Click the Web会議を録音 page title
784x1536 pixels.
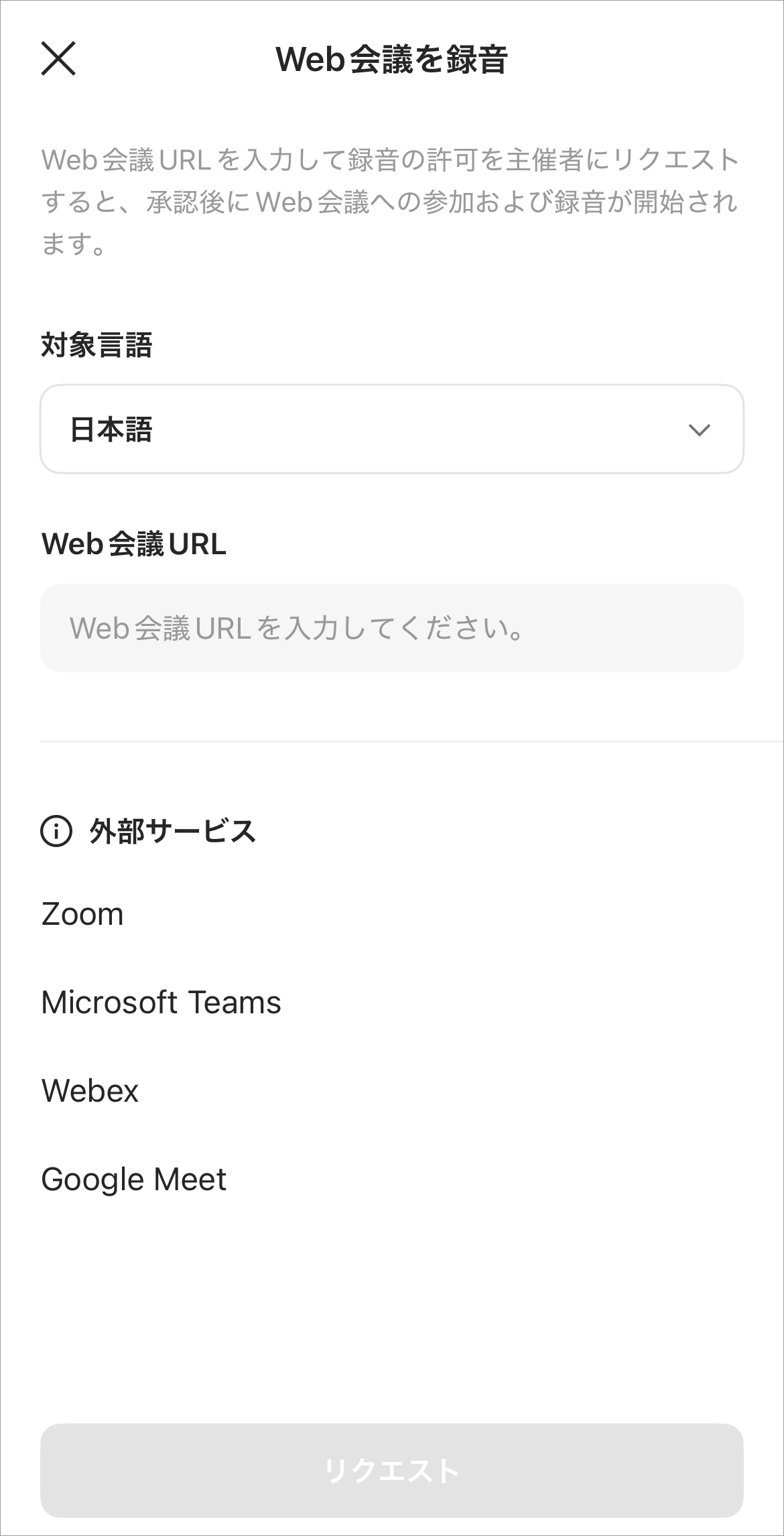(391, 59)
